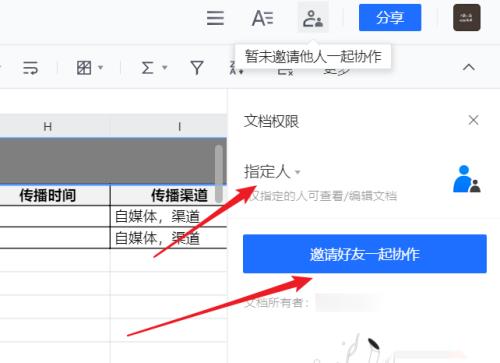
Task: Click 邀请好友一起协作 button
Action: tap(365, 254)
